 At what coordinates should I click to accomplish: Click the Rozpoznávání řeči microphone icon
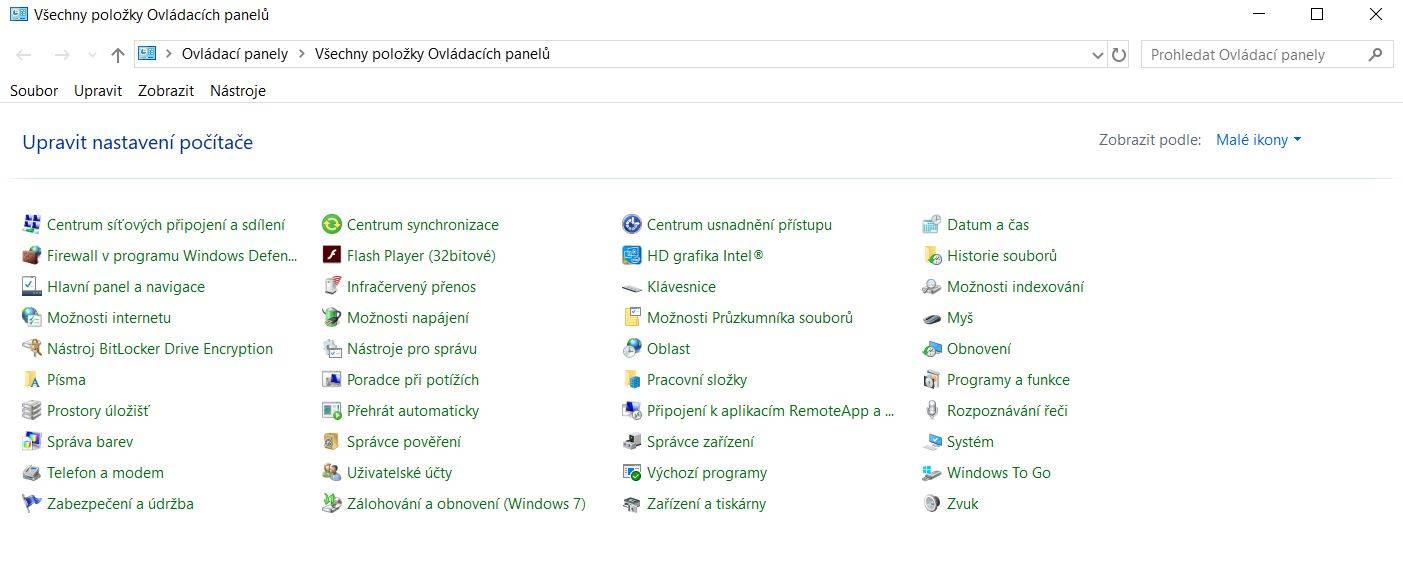931,411
